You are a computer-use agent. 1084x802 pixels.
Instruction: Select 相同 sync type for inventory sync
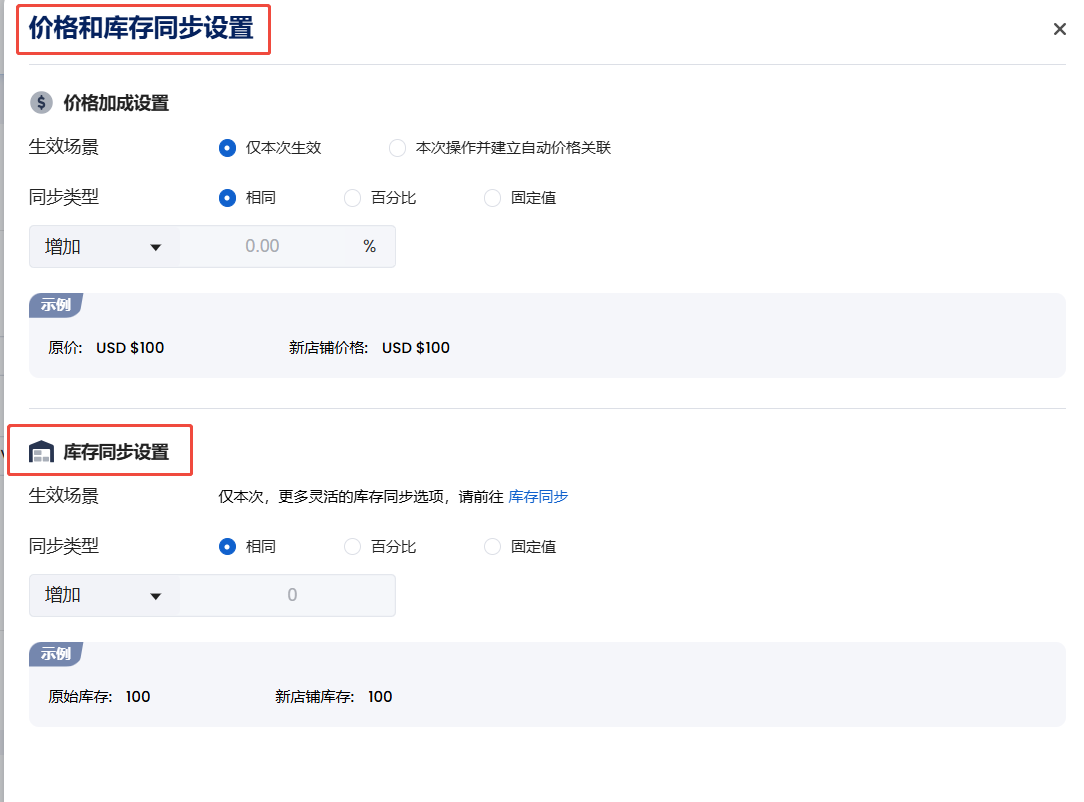coord(227,547)
